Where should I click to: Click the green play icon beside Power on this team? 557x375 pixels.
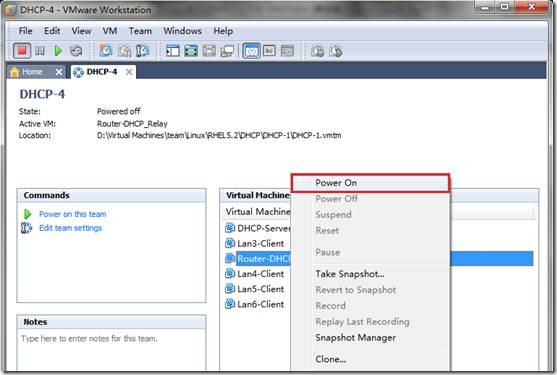27,214
